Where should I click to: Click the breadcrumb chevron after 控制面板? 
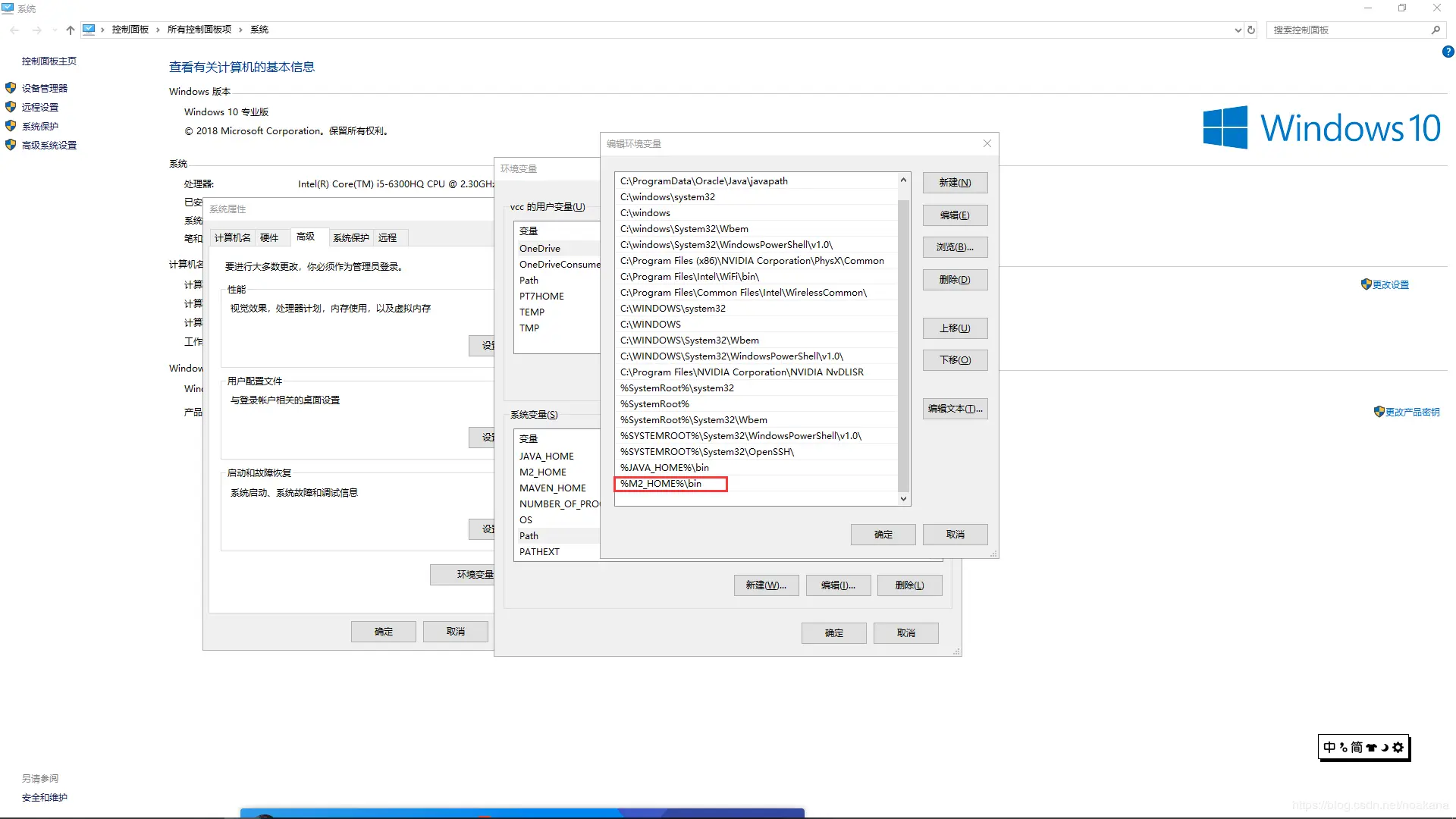pyautogui.click(x=158, y=30)
